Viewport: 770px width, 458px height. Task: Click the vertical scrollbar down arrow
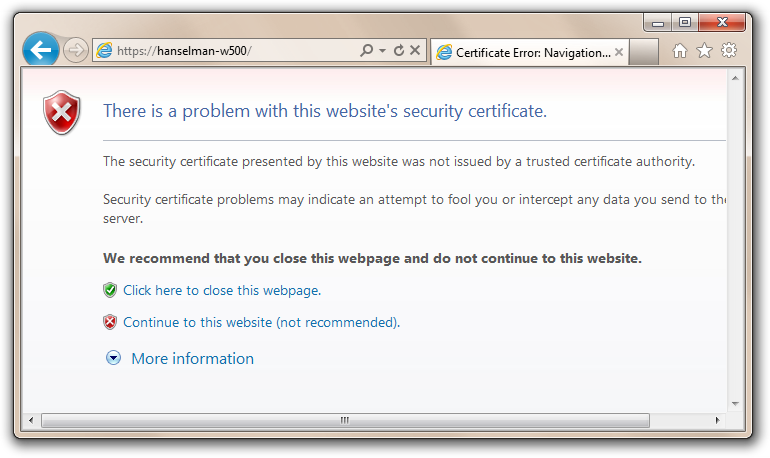736,404
